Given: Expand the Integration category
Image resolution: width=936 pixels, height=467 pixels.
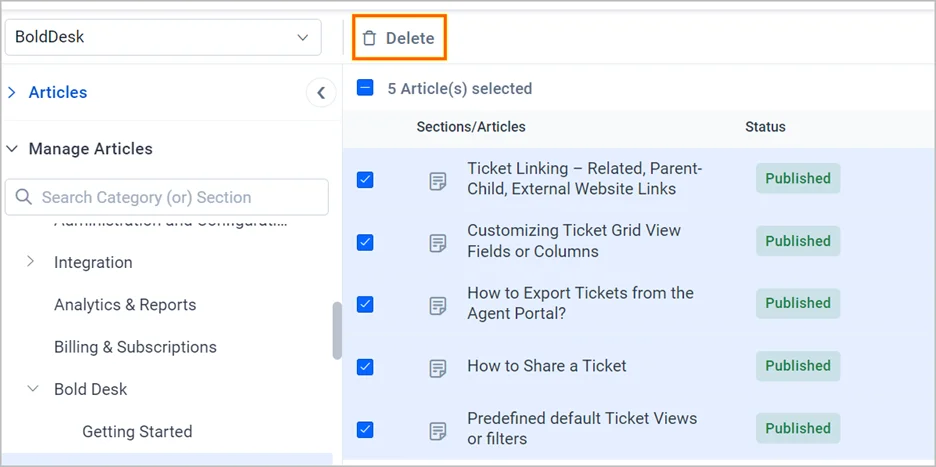Looking at the screenshot, I should pyautogui.click(x=31, y=262).
